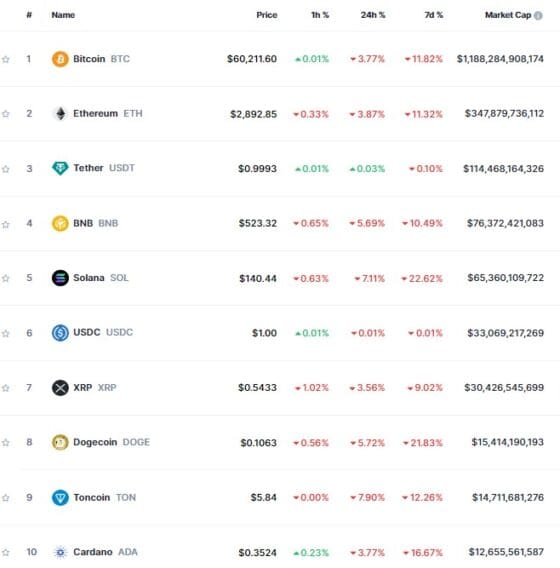Click the Toncoin blue logo icon
The image size is (560, 568).
(x=60, y=497)
